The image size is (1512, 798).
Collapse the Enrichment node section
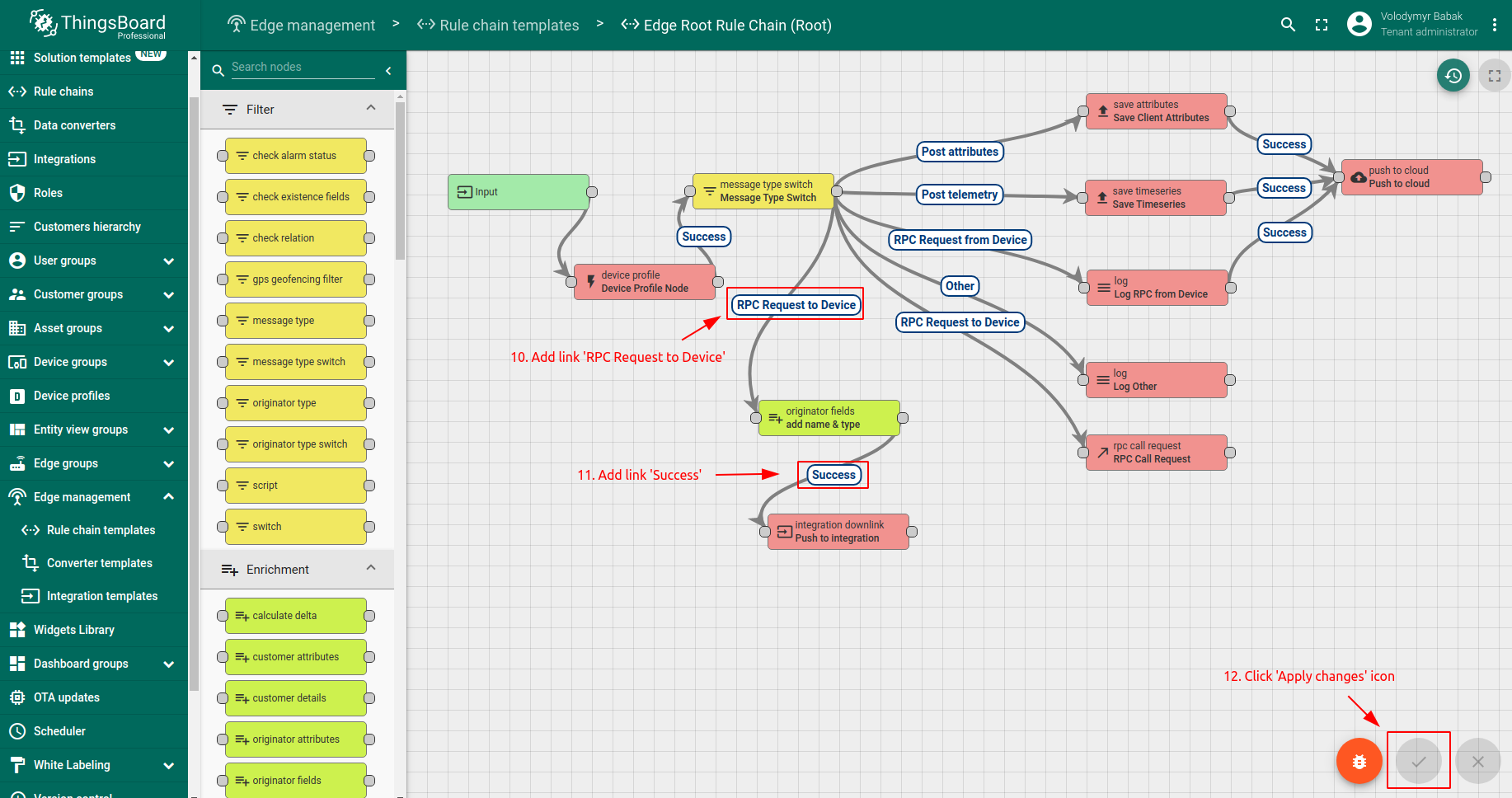point(371,569)
